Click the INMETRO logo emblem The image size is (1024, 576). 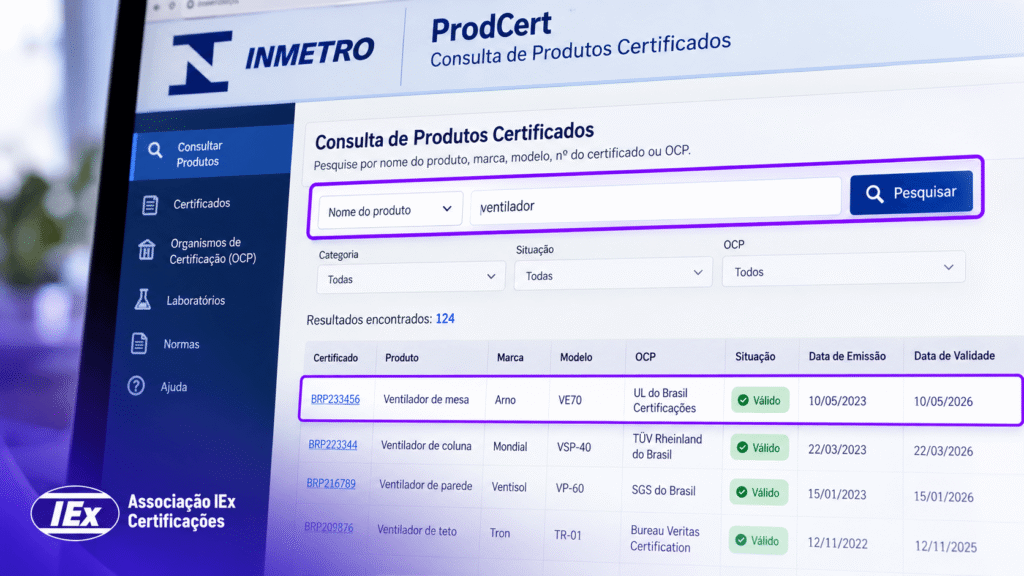point(201,63)
